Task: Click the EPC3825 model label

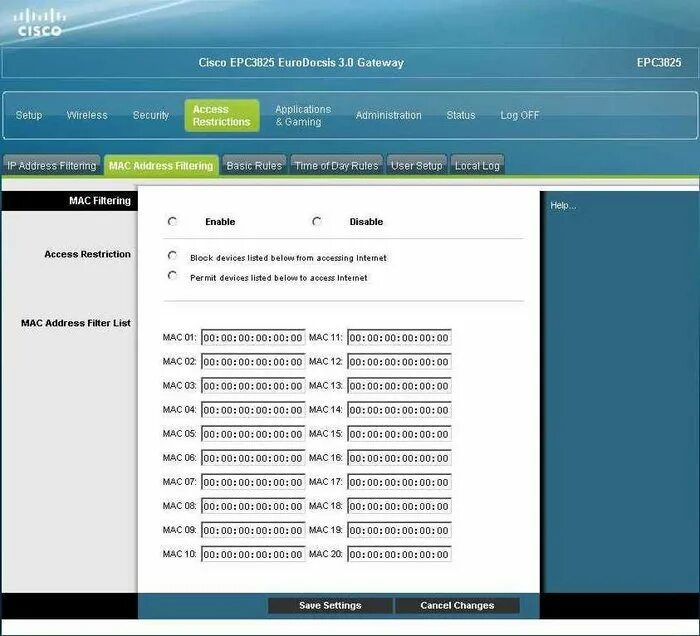Action: (x=659, y=62)
